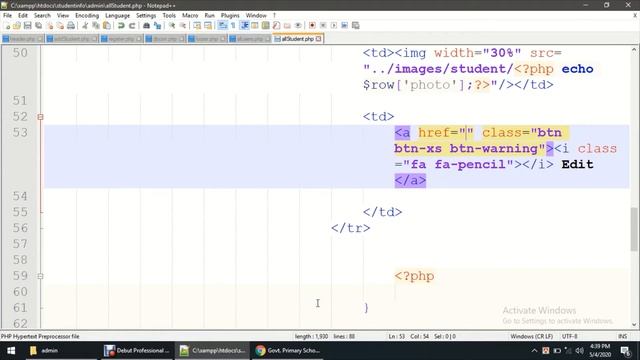Click the word Edit in the code

coord(577,164)
